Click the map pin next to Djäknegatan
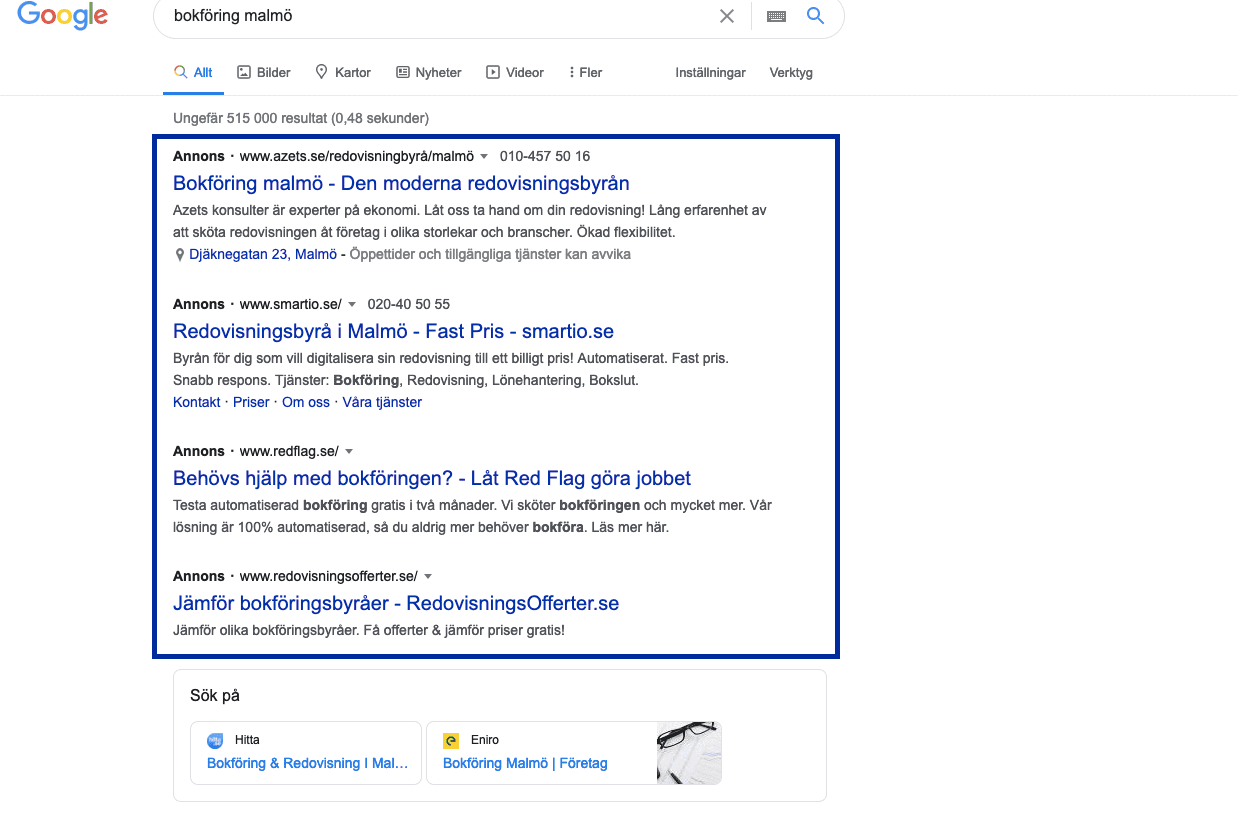This screenshot has height=813, width=1238. click(180, 255)
